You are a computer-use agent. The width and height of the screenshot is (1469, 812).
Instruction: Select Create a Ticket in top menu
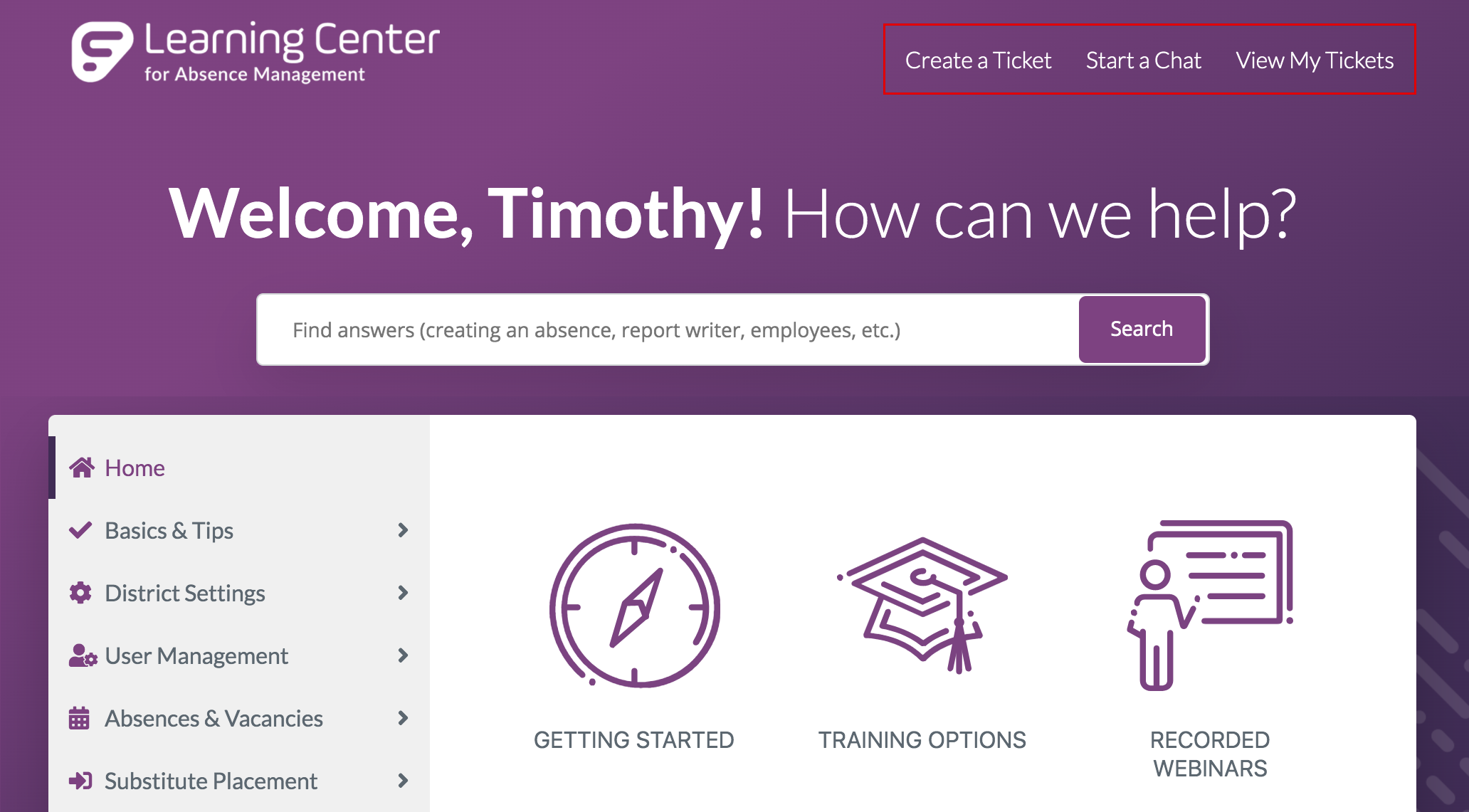(x=978, y=60)
